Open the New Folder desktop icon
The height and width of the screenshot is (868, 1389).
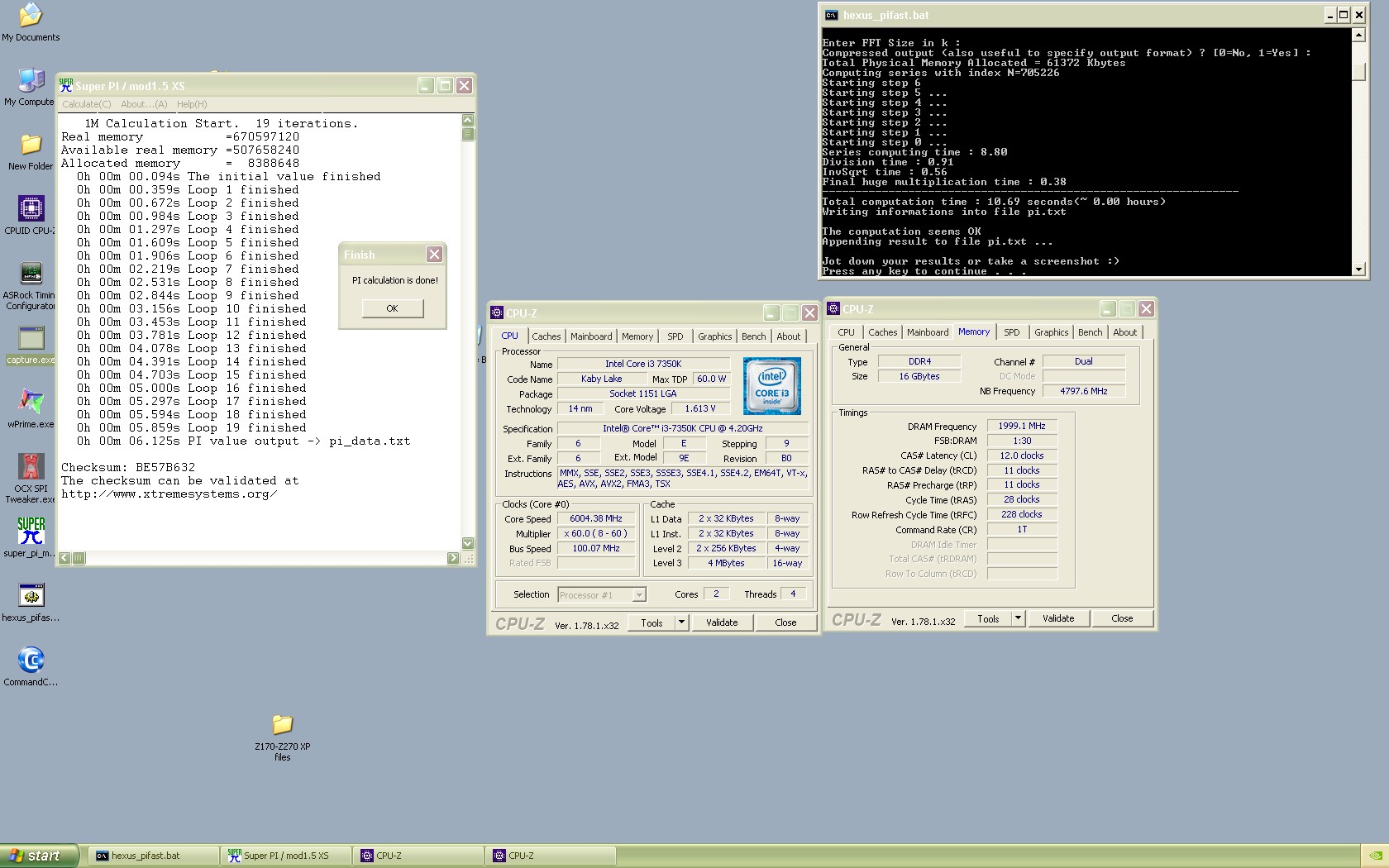tap(31, 145)
